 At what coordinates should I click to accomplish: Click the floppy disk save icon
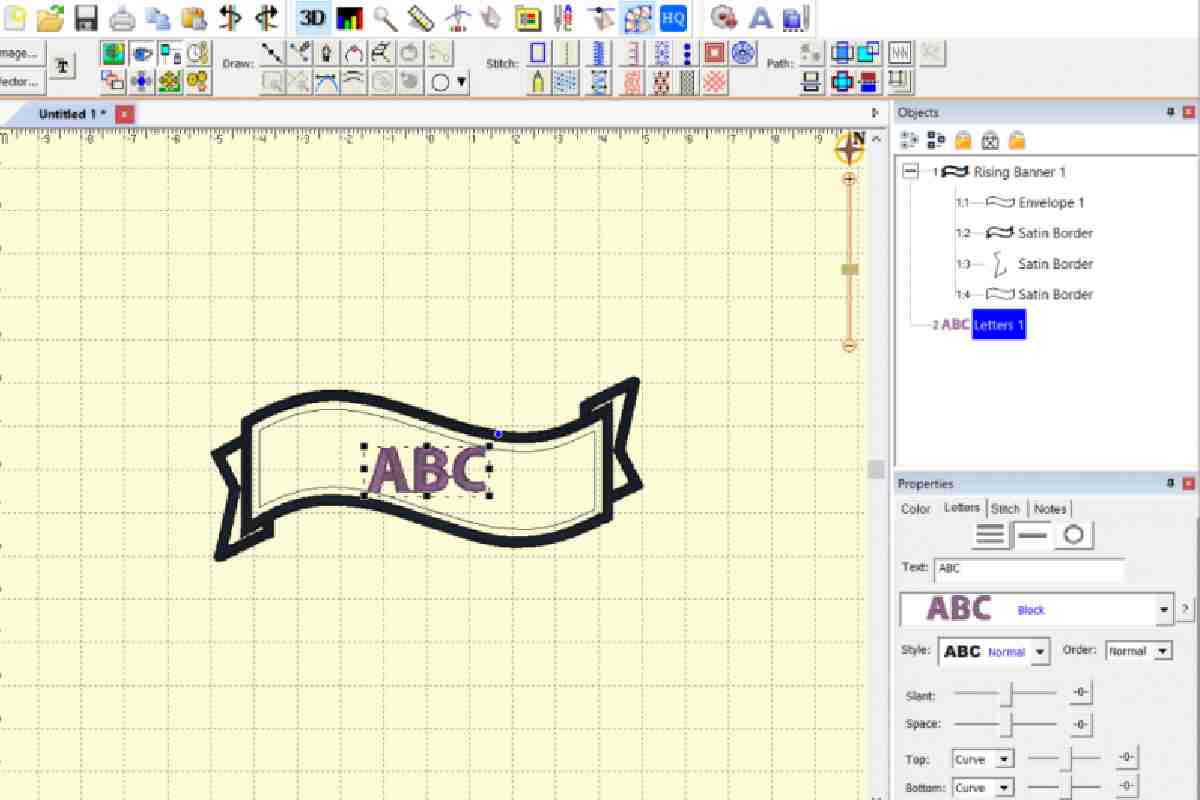pos(86,17)
